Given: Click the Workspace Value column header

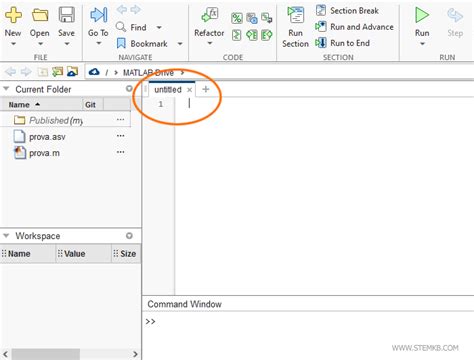Looking at the screenshot, I should (83, 254).
